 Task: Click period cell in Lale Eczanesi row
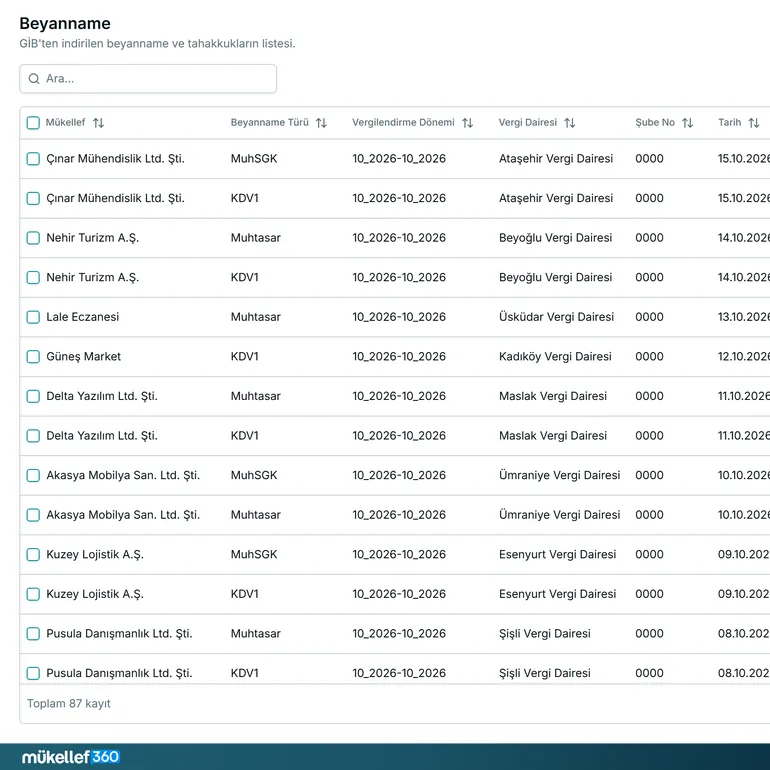pyautogui.click(x=399, y=317)
